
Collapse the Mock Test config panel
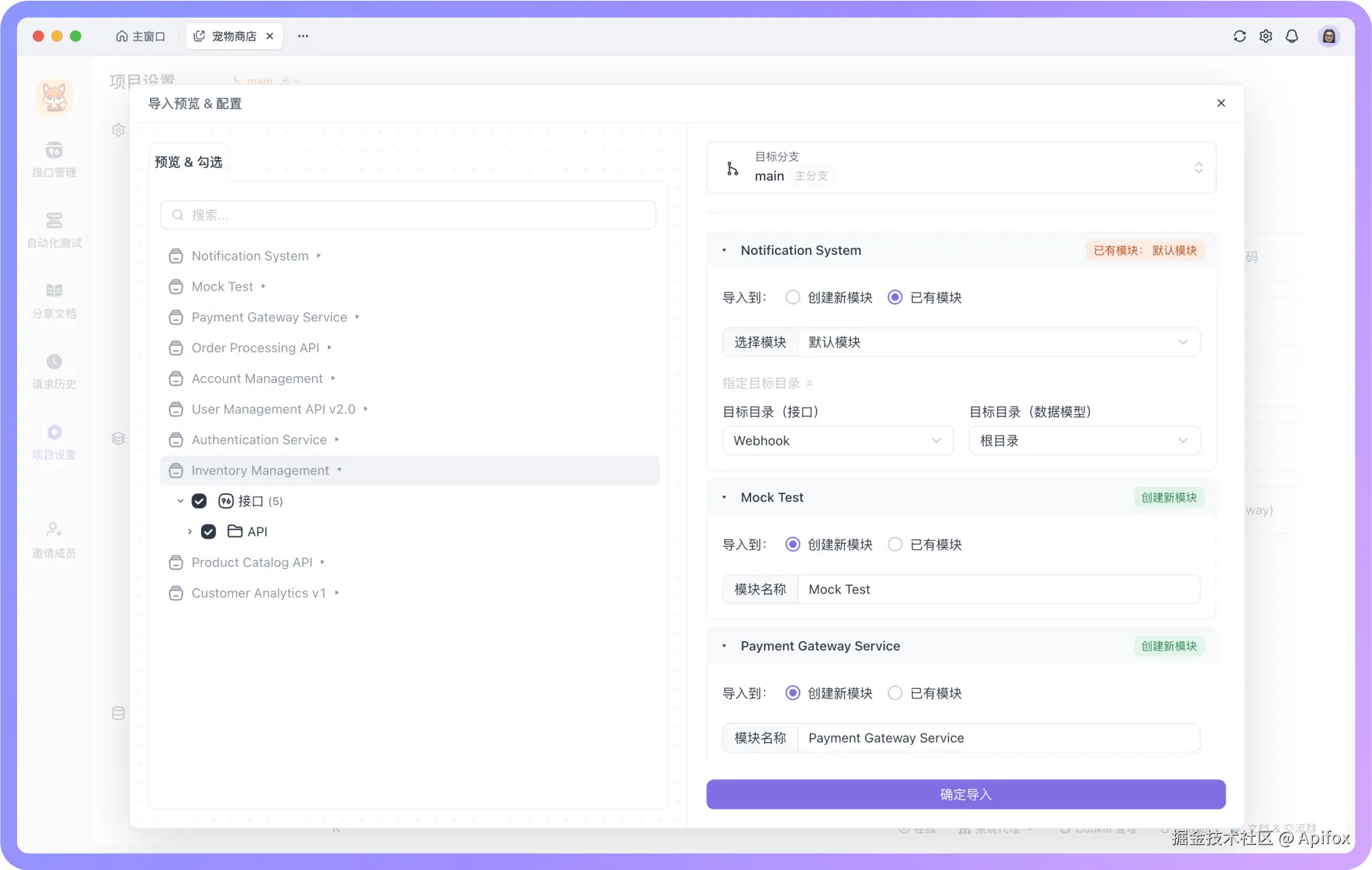point(724,497)
